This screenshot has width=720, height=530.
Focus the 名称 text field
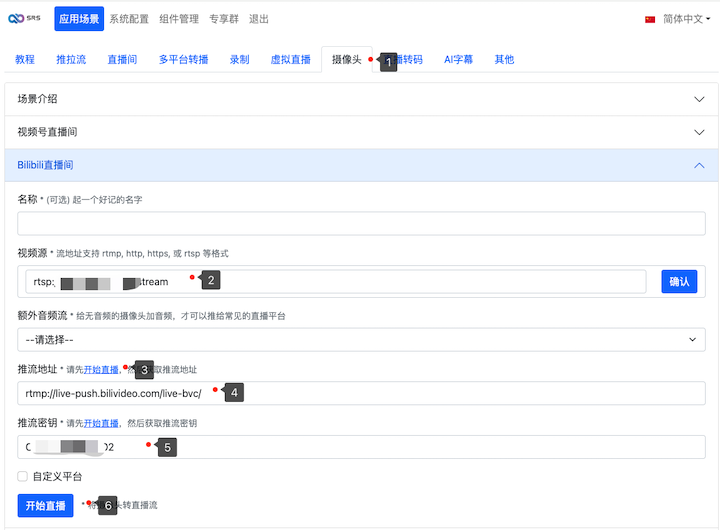pyautogui.click(x=361, y=223)
